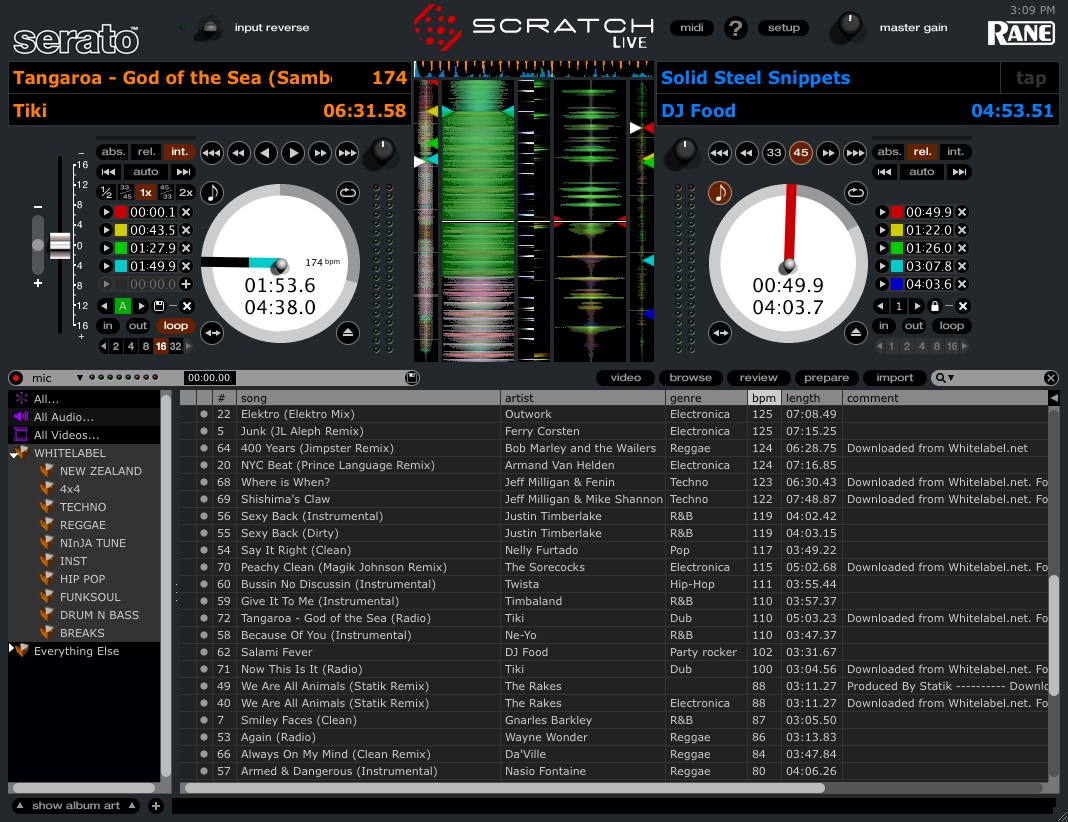
Task: Open the import panel tab
Action: (894, 378)
